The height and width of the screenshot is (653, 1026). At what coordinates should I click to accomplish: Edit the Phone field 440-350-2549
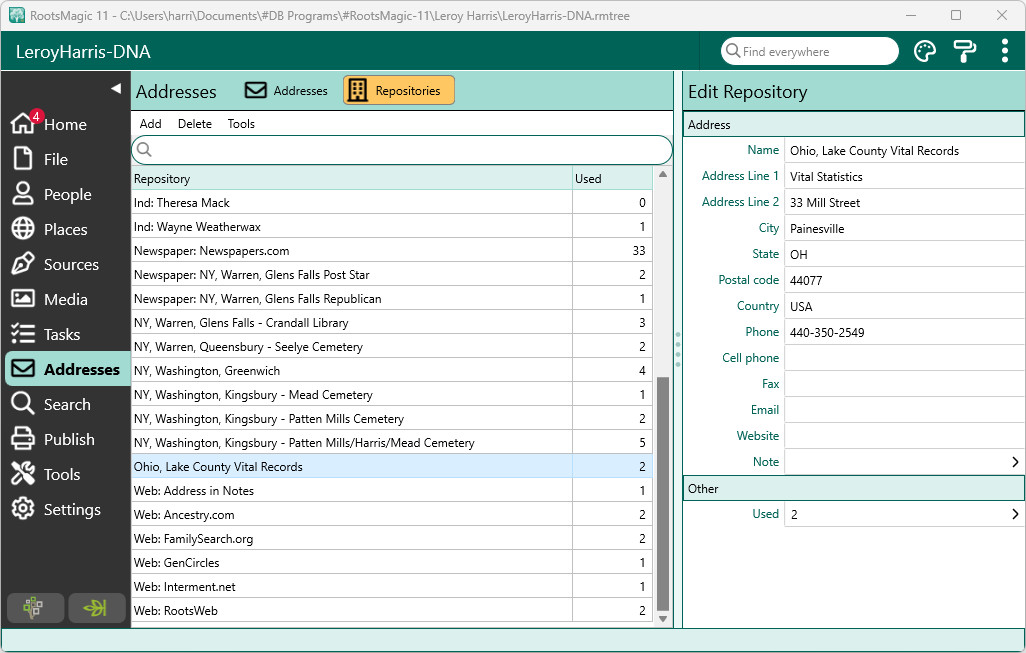(904, 332)
